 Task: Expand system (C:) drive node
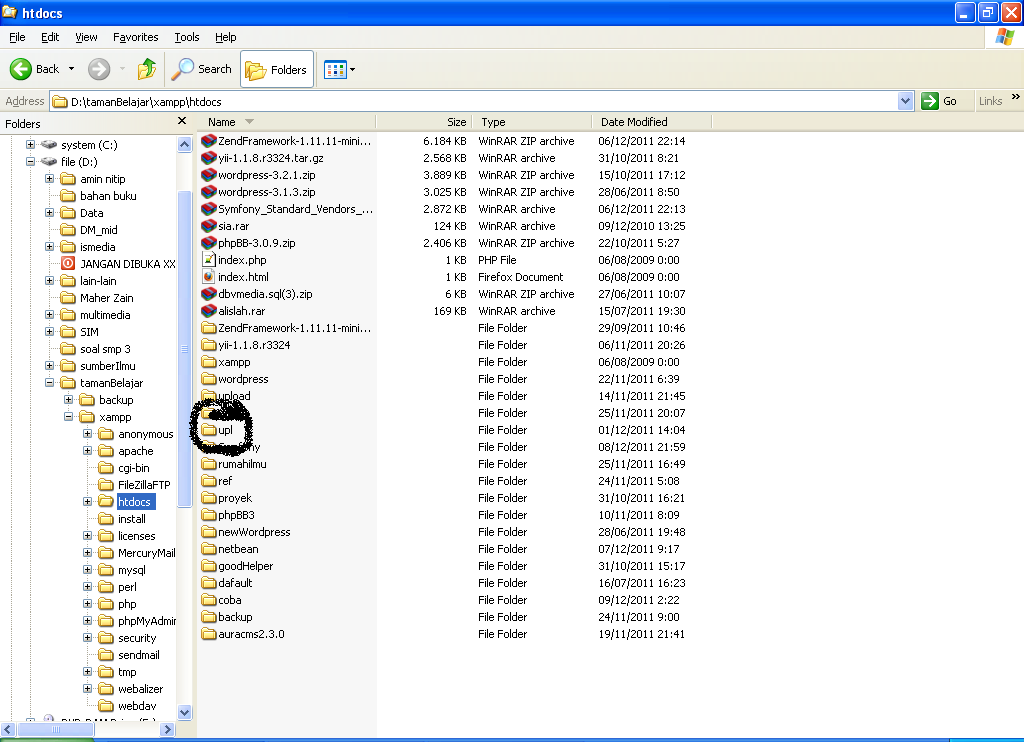(x=30, y=144)
